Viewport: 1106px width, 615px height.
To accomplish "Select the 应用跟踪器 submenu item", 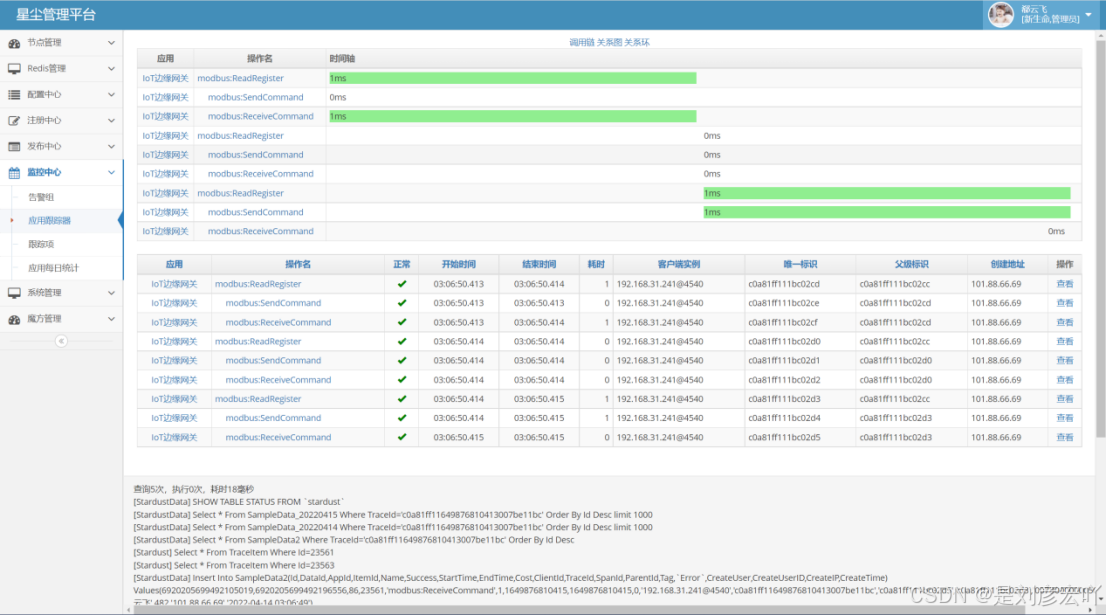I will point(49,221).
